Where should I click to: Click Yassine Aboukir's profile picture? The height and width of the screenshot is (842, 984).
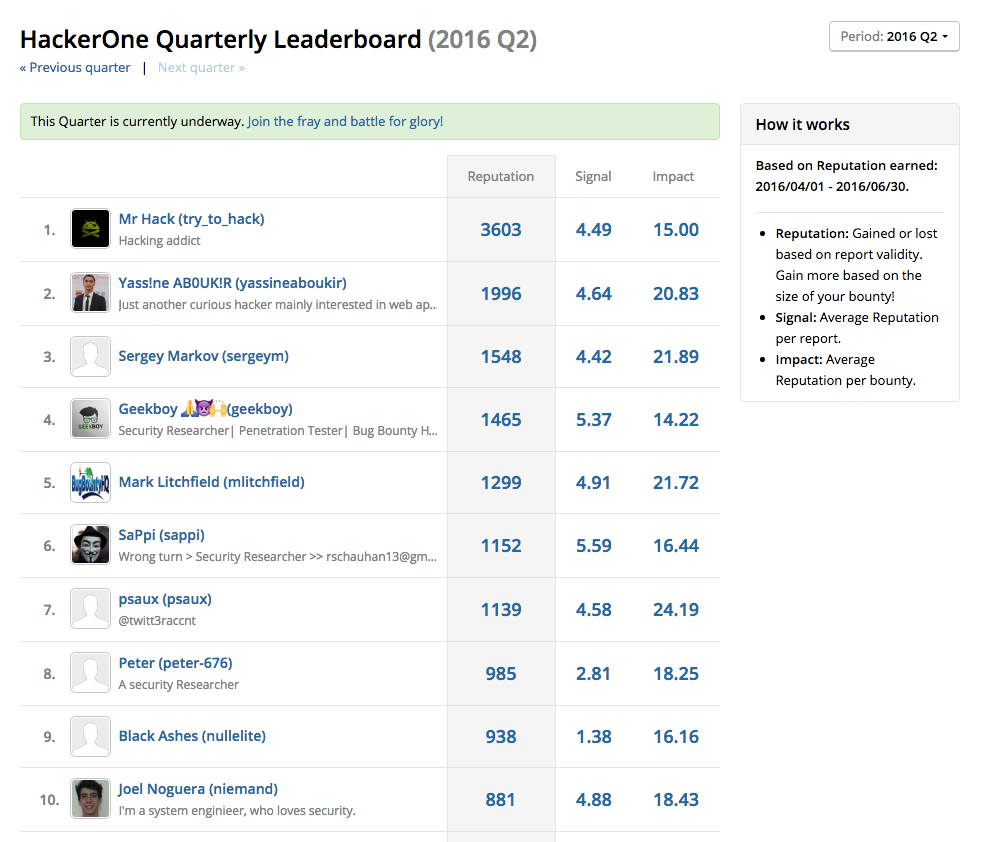[x=90, y=291]
